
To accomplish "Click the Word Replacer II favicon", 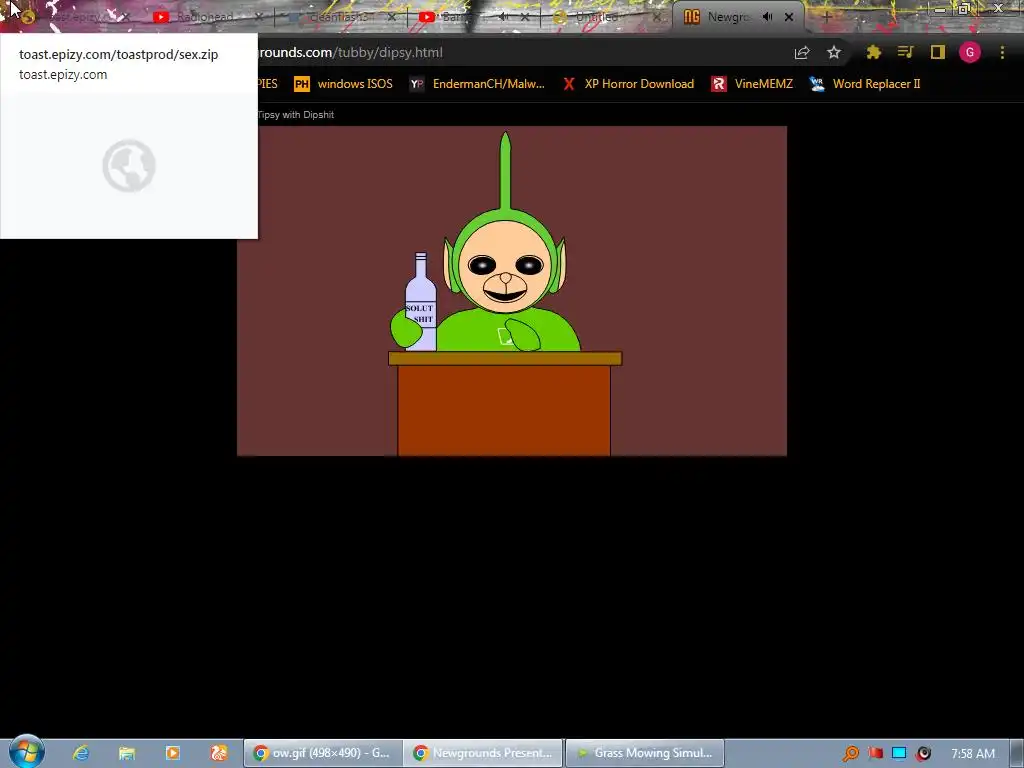I will coord(817,84).
